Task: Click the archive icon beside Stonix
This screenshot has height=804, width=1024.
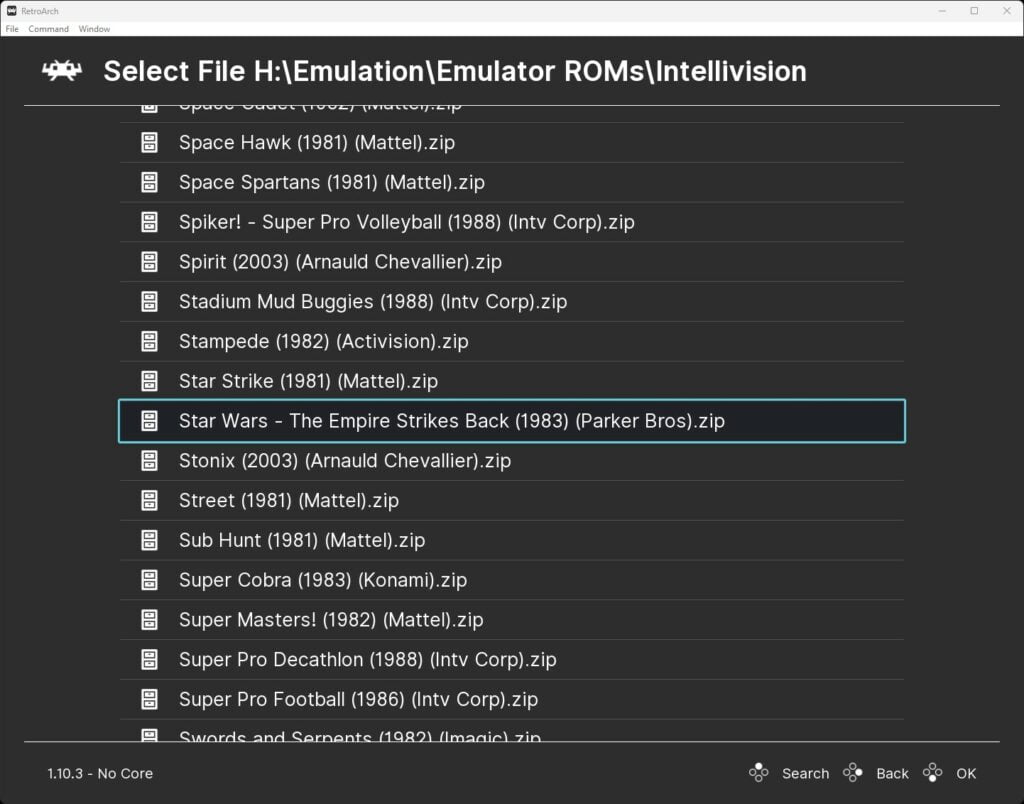Action: click(150, 461)
